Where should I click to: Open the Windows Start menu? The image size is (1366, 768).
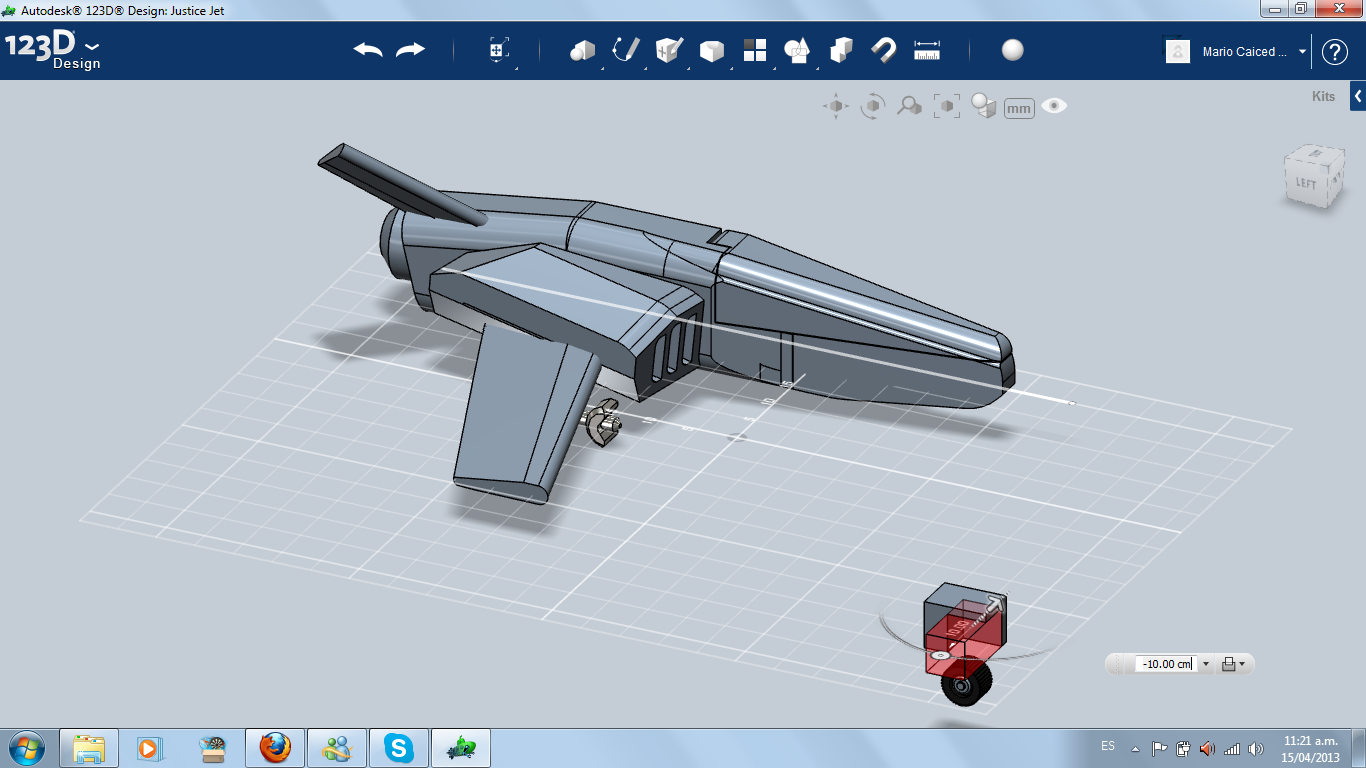coord(26,747)
